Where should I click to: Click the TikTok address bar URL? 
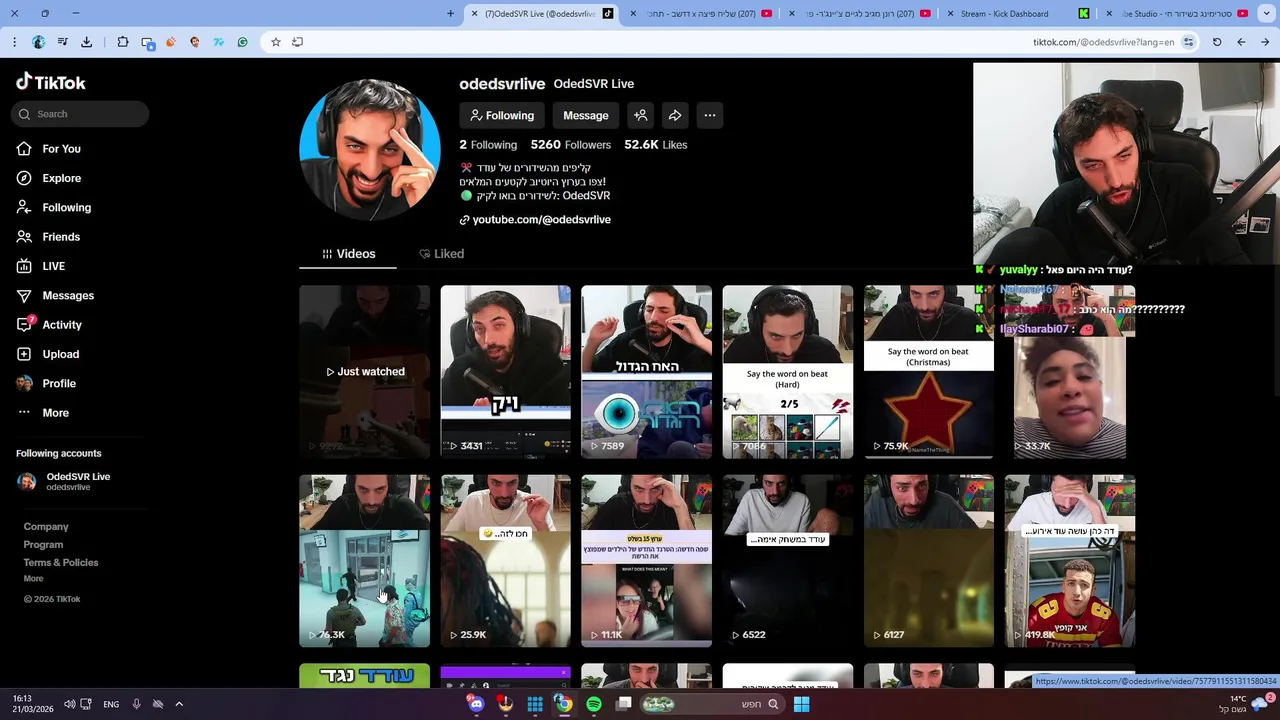tap(1104, 42)
